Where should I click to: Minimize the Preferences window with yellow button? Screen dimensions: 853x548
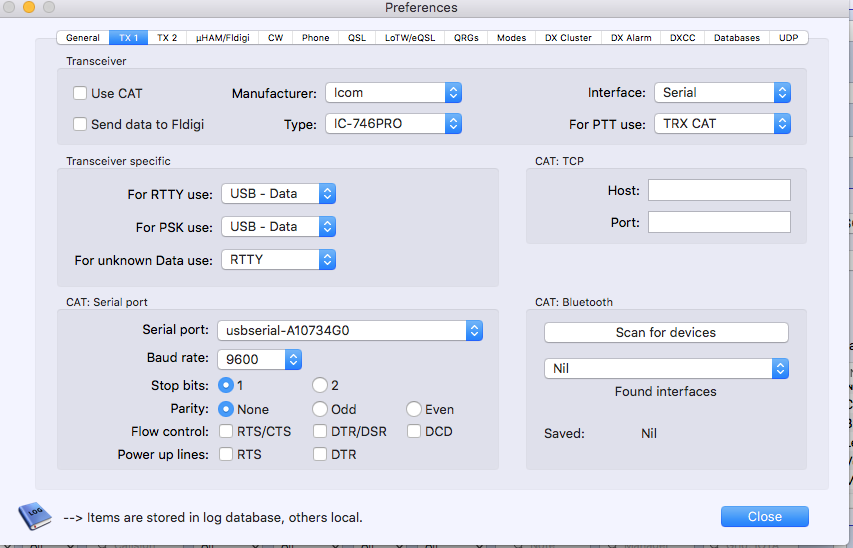29,7
